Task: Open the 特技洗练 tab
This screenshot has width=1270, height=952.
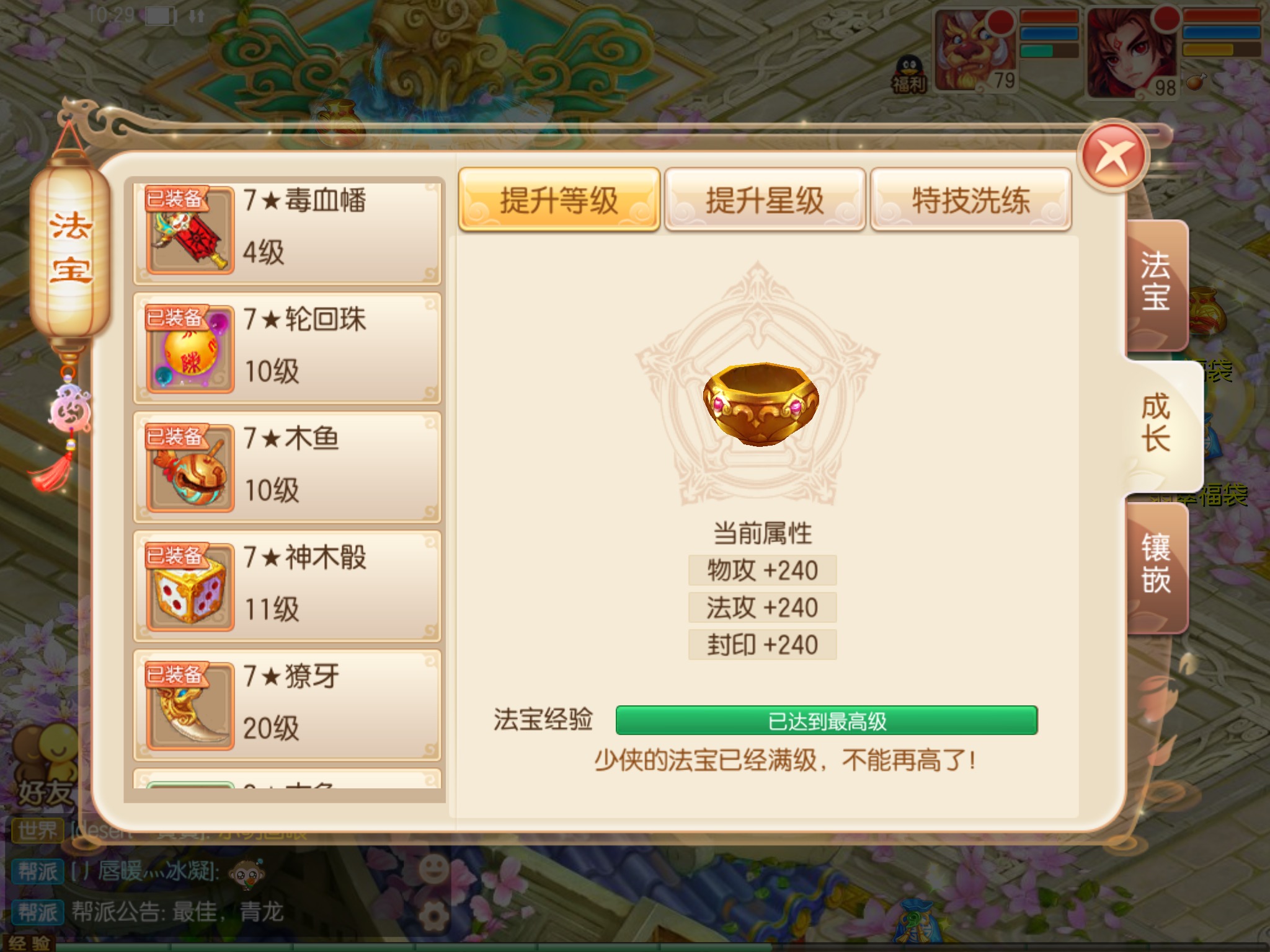Action: [x=971, y=200]
